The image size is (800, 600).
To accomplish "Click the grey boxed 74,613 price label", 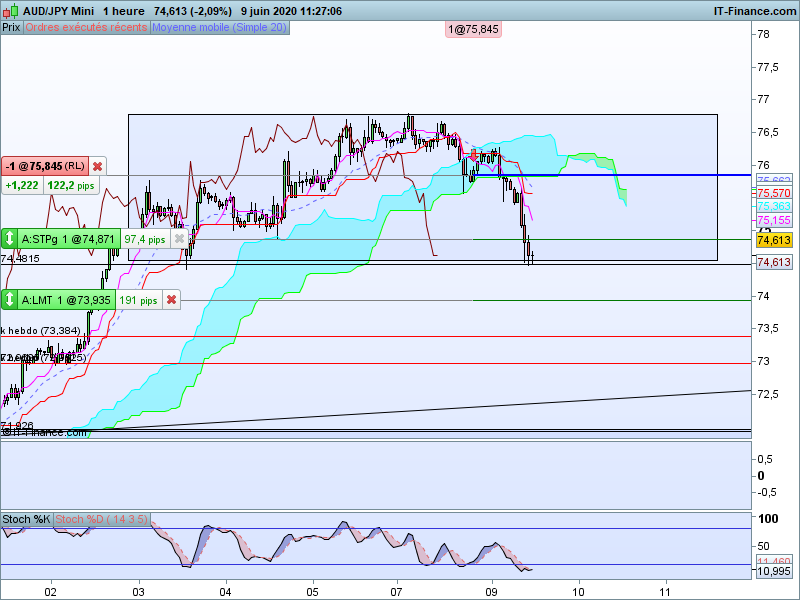I will pos(774,262).
